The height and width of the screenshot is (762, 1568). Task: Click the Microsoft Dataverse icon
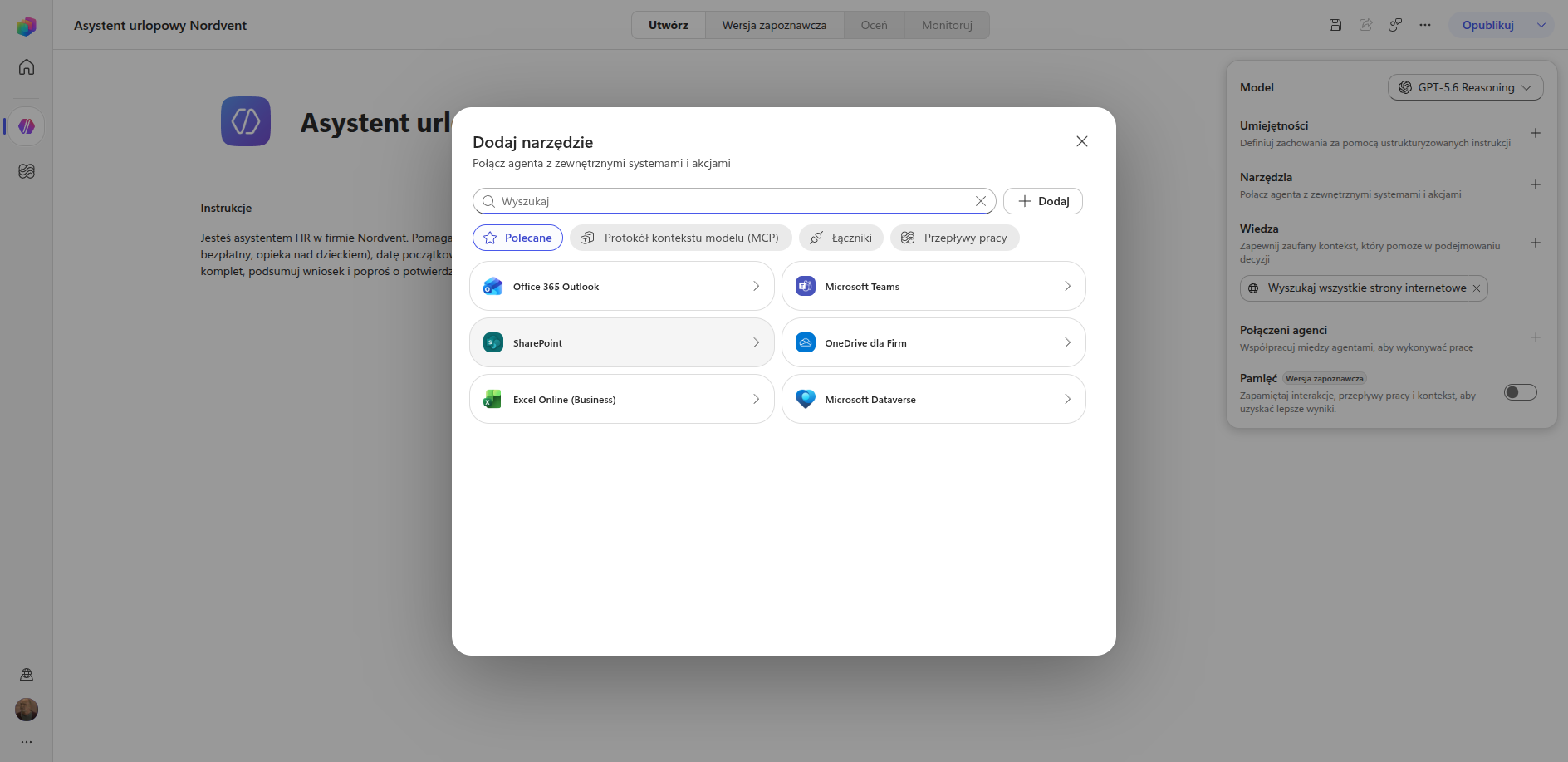tap(806, 399)
